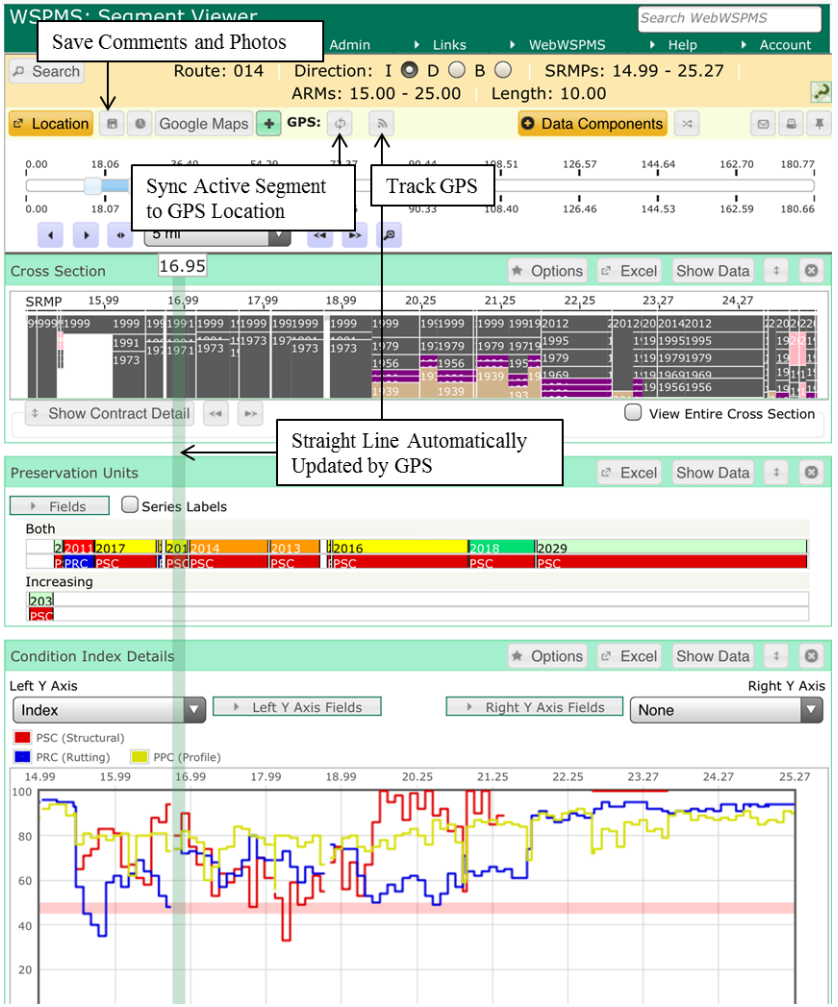
Task: Close the Cross Section panel
Action: click(x=812, y=271)
